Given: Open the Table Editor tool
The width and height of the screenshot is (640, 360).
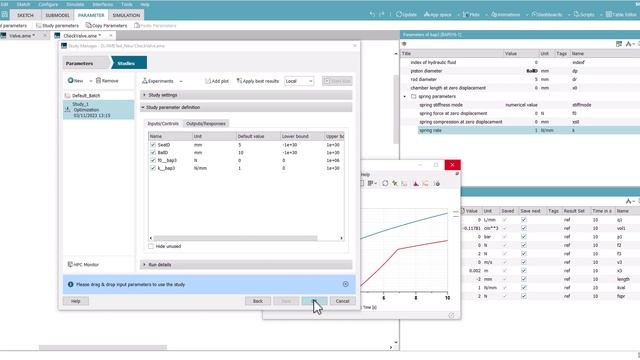Looking at the screenshot, I should click(621, 15).
